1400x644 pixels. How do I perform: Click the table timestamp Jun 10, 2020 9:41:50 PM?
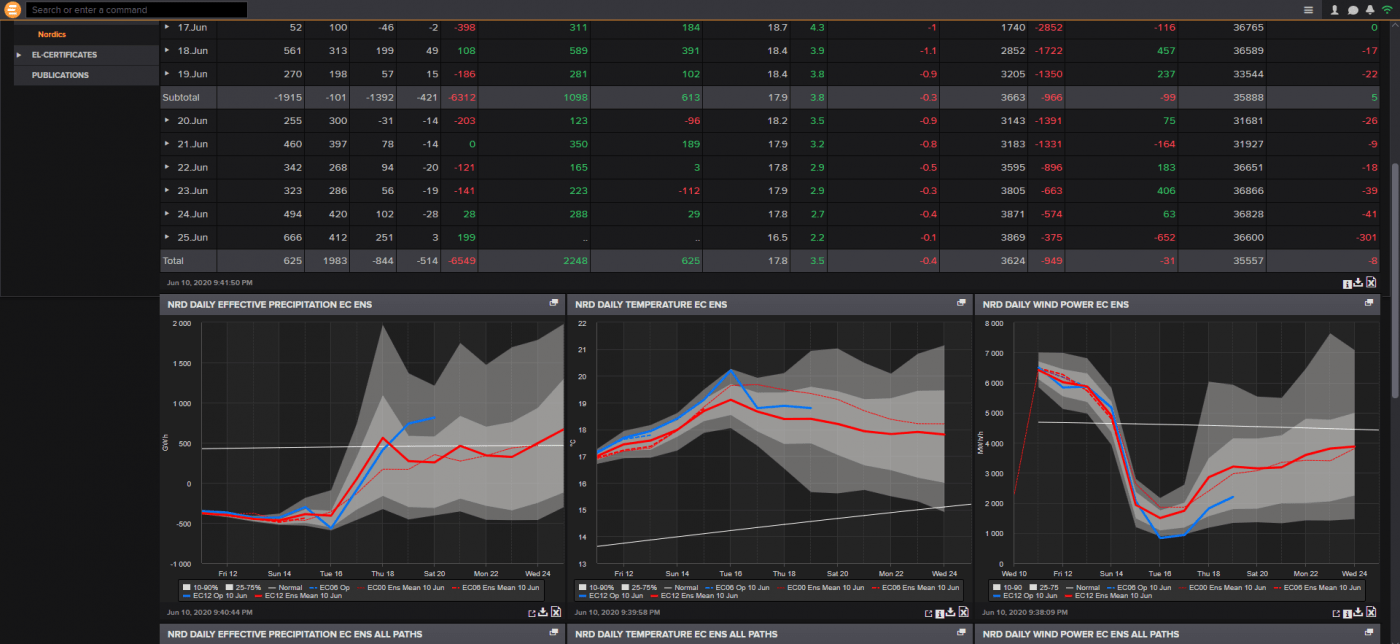point(209,283)
